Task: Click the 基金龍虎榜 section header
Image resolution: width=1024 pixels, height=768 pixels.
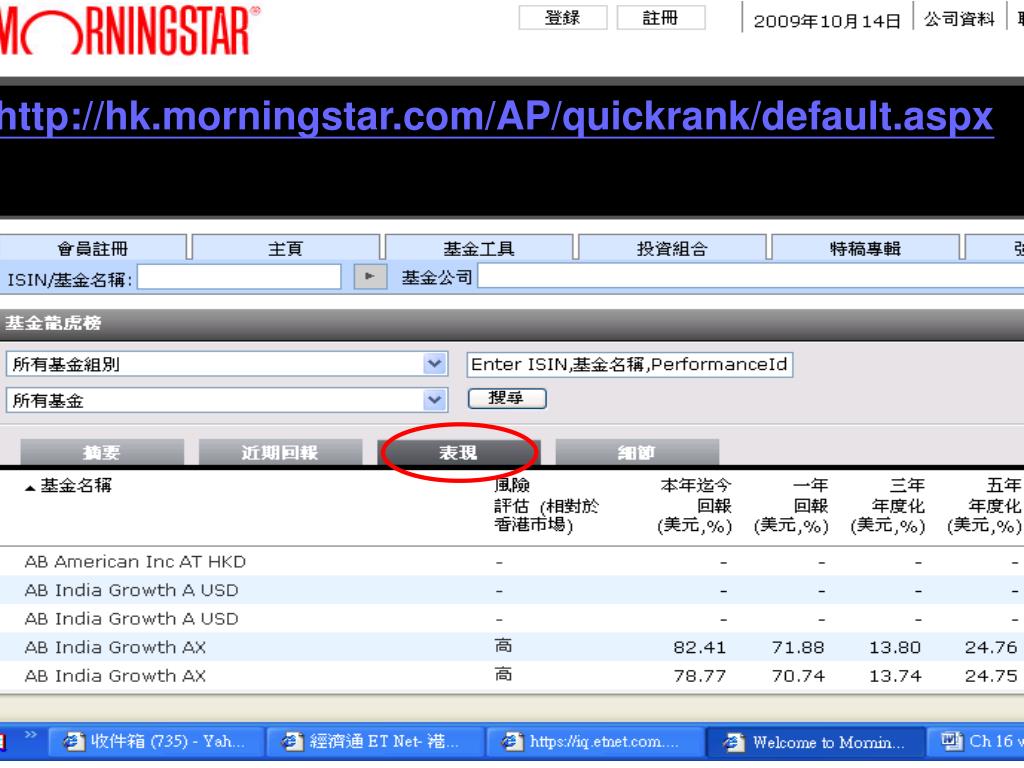Action: (x=54, y=323)
